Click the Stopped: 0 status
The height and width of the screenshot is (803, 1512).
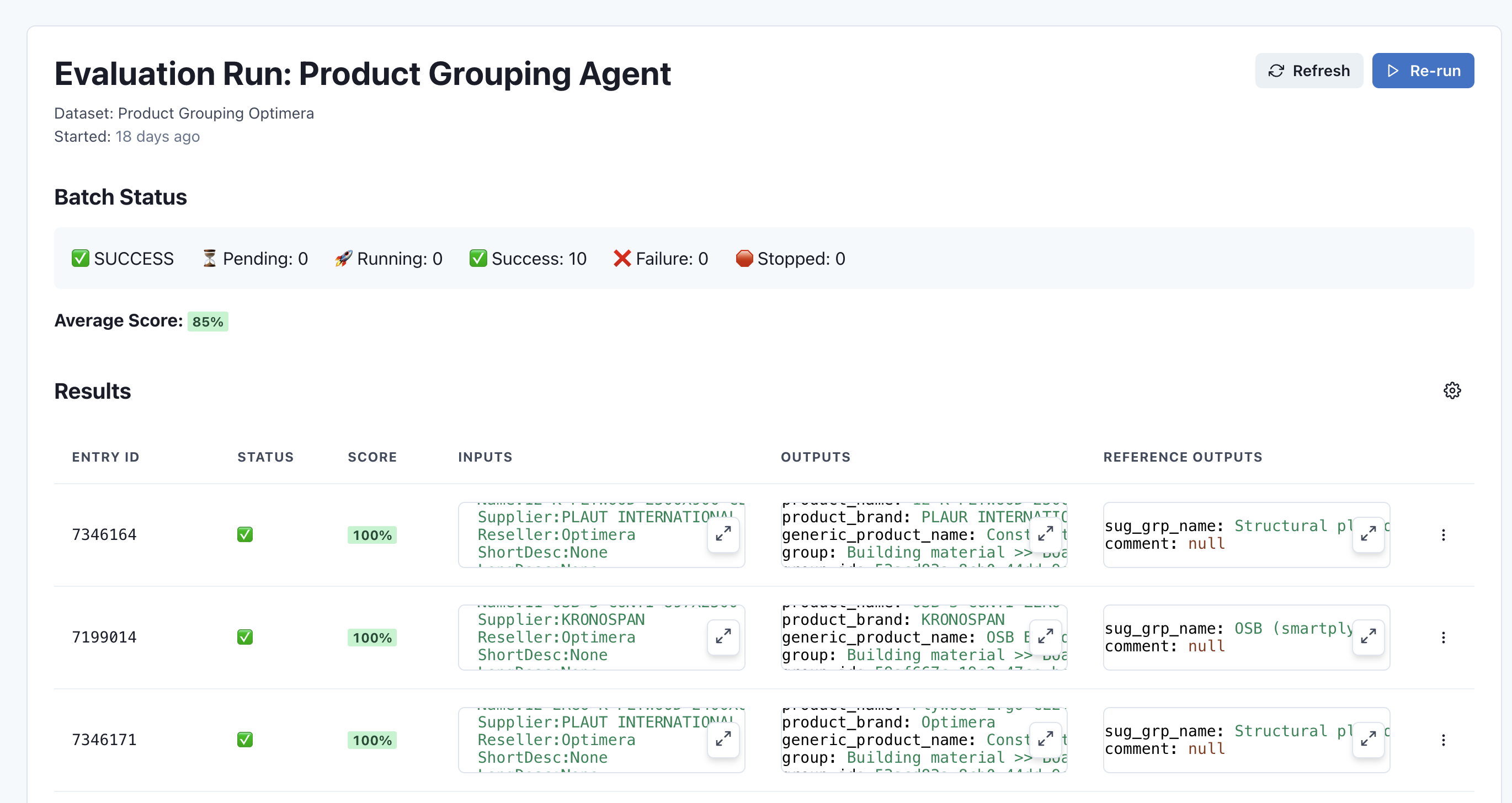pos(790,259)
